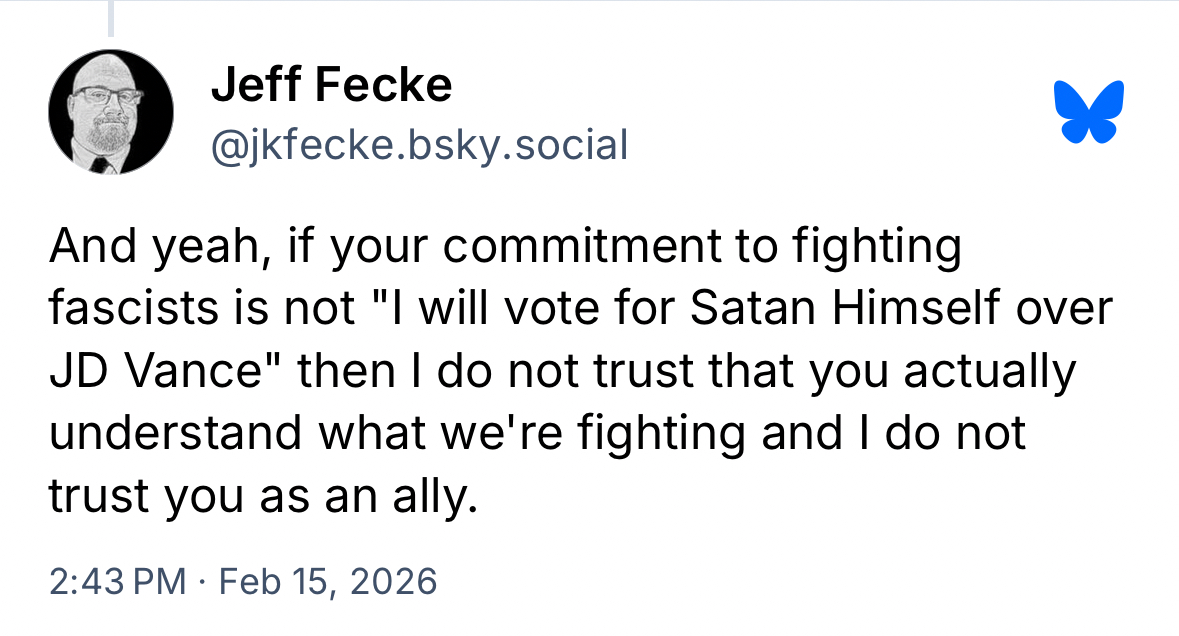1179x636 pixels.
Task: Click the 2:43 PM timestamp
Action: [x=116, y=581]
